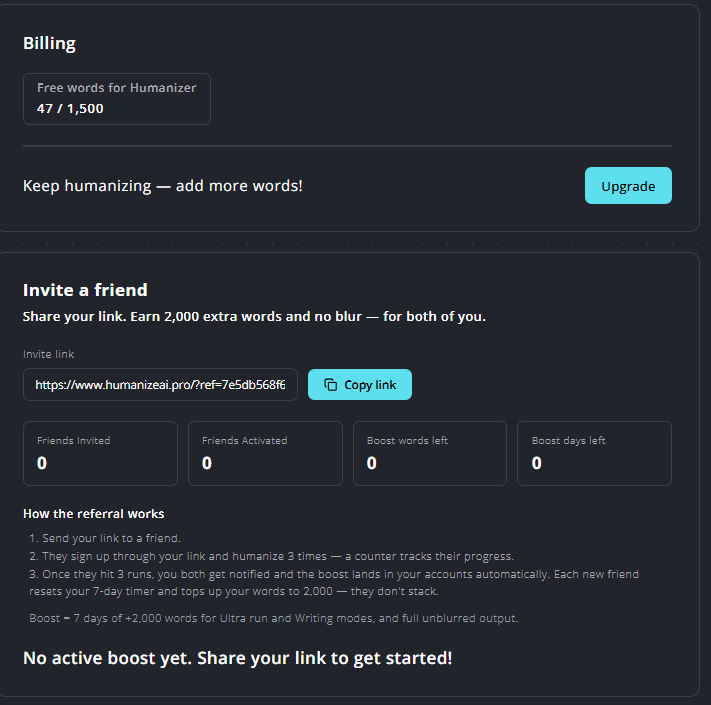Open the Free words for Humanizer box
The width and height of the screenshot is (711, 705).
[x=117, y=99]
